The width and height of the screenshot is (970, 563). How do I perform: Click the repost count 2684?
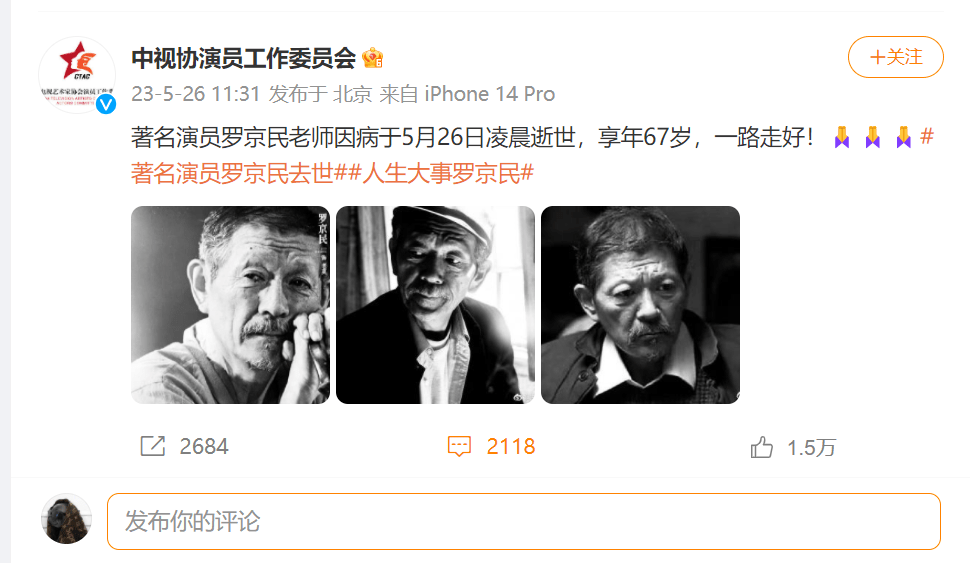point(204,447)
